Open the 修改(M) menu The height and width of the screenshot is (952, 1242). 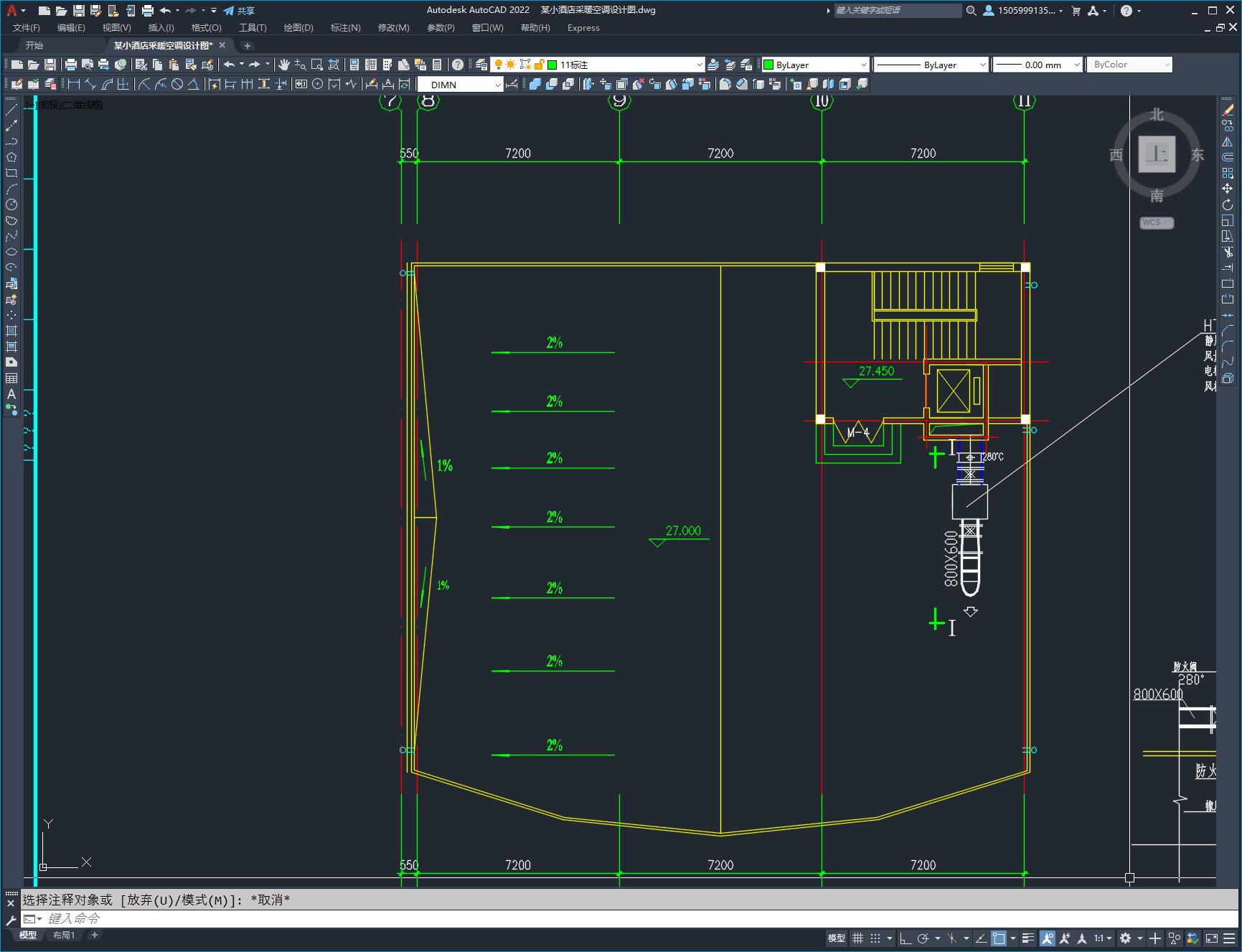(393, 28)
